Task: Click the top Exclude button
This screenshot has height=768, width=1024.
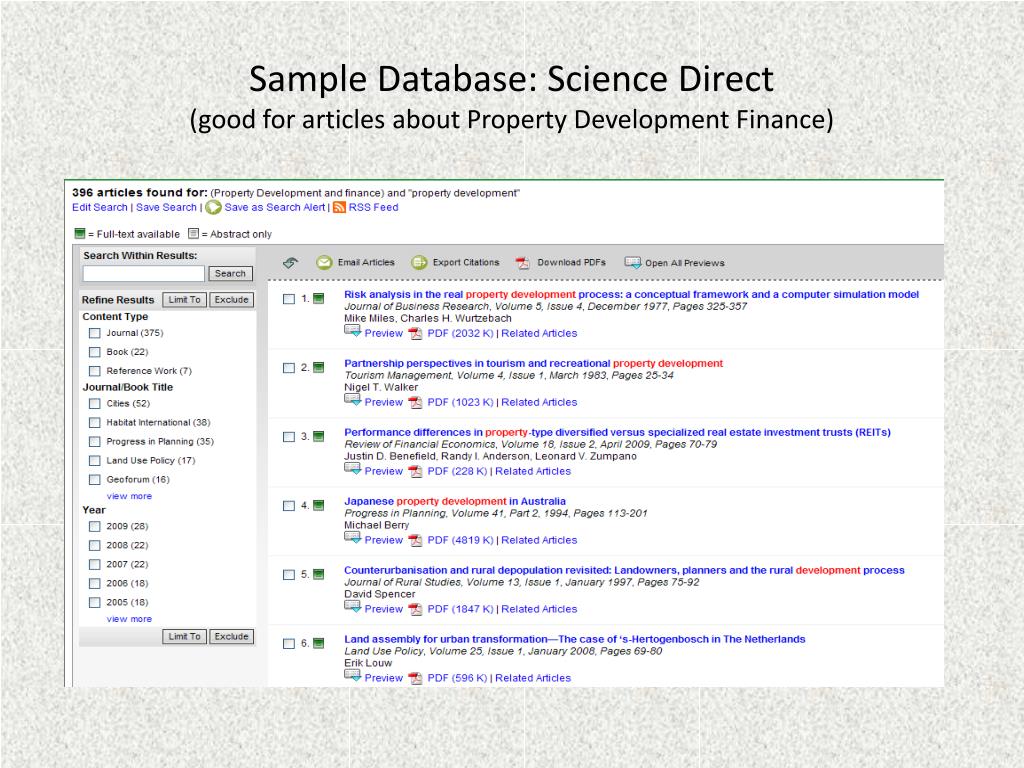Action: (231, 300)
